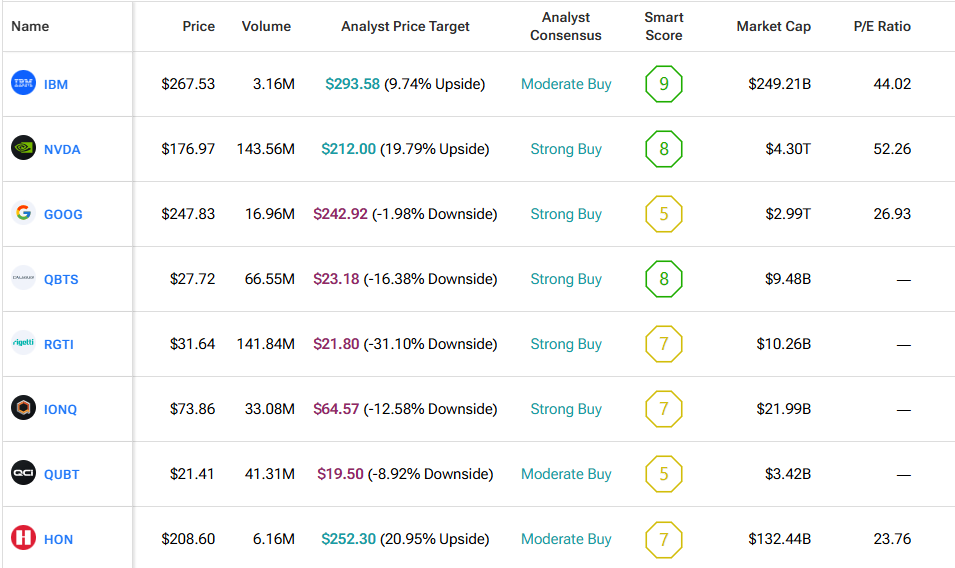955x568 pixels.
Task: Select the 23.76 HON P/E ratio
Action: 892,539
